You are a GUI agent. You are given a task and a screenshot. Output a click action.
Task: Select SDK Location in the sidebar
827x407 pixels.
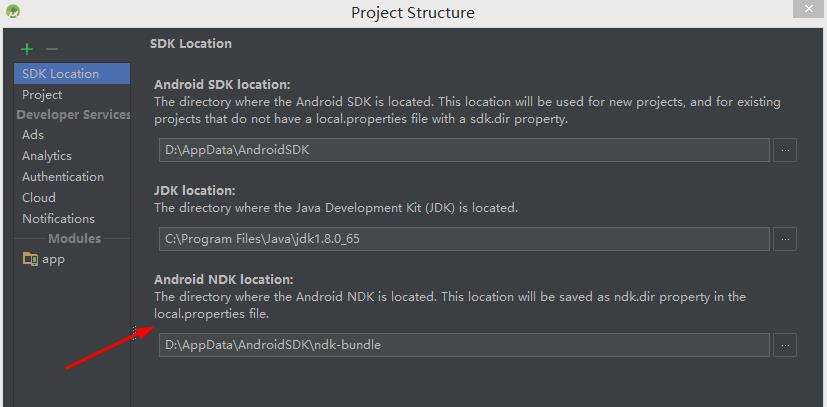point(72,74)
